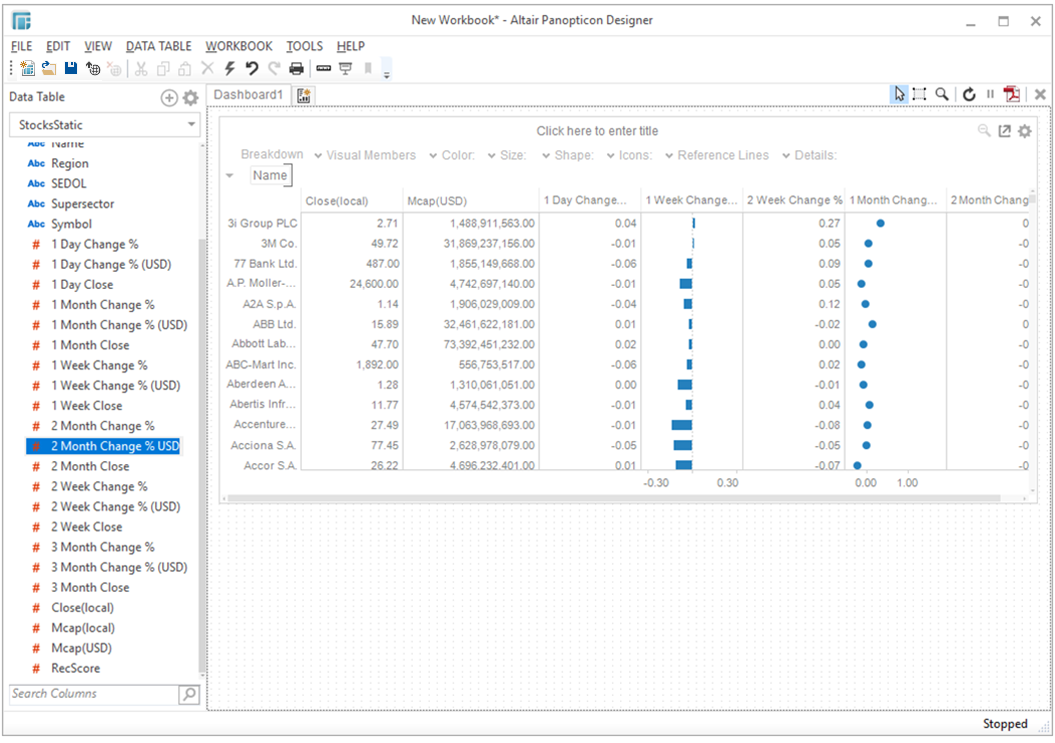1055x743 pixels.
Task: Select the Mcap(USD) column header
Action: coord(437,200)
